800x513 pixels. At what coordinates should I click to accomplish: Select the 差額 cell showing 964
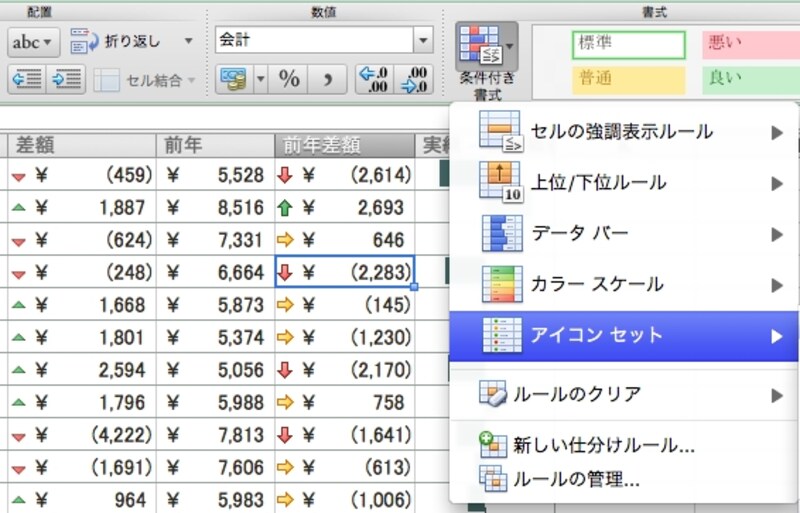(82, 499)
